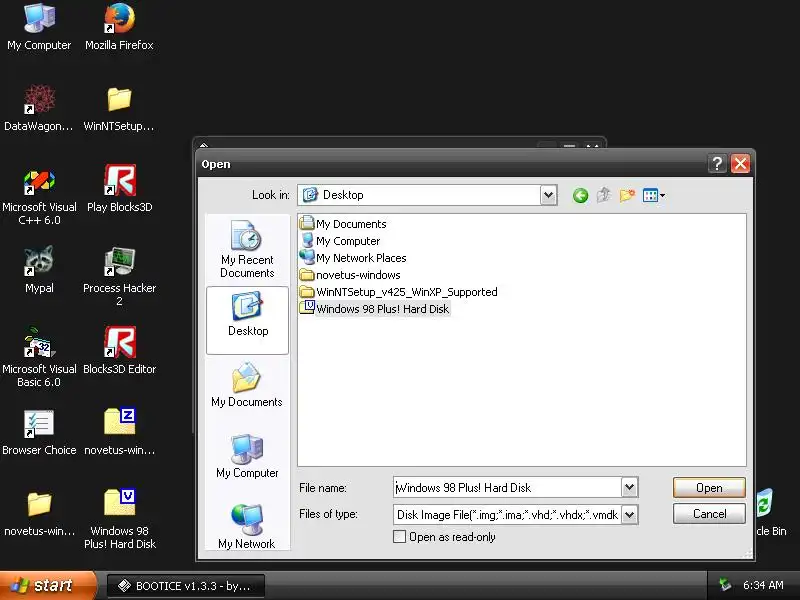Select My Network in places bar
The width and height of the screenshot is (800, 600).
247,526
